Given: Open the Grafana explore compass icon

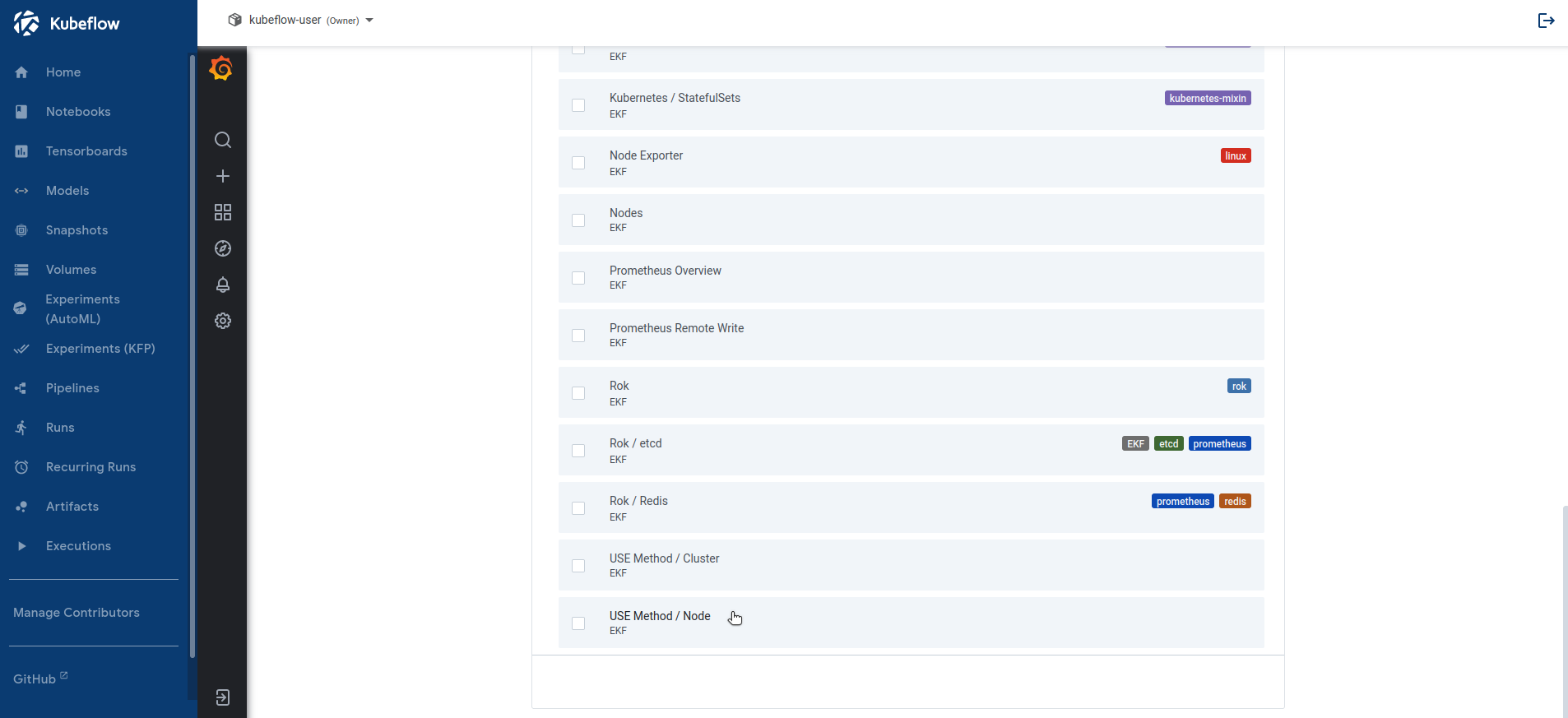Looking at the screenshot, I should point(223,248).
